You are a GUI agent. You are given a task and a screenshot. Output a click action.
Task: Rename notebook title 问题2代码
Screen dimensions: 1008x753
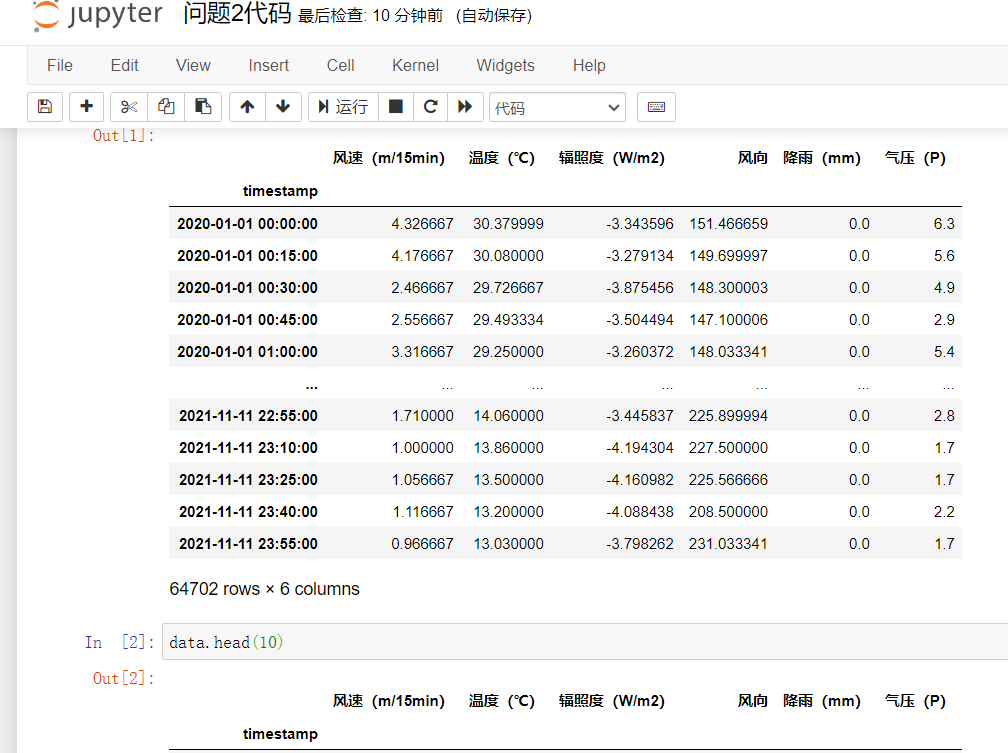[237, 15]
